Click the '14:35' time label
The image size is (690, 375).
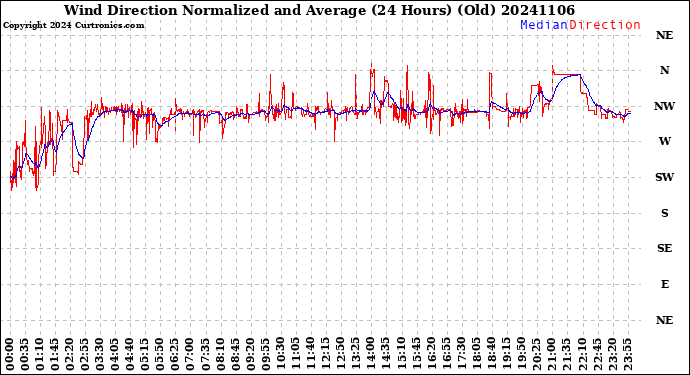click(x=386, y=354)
